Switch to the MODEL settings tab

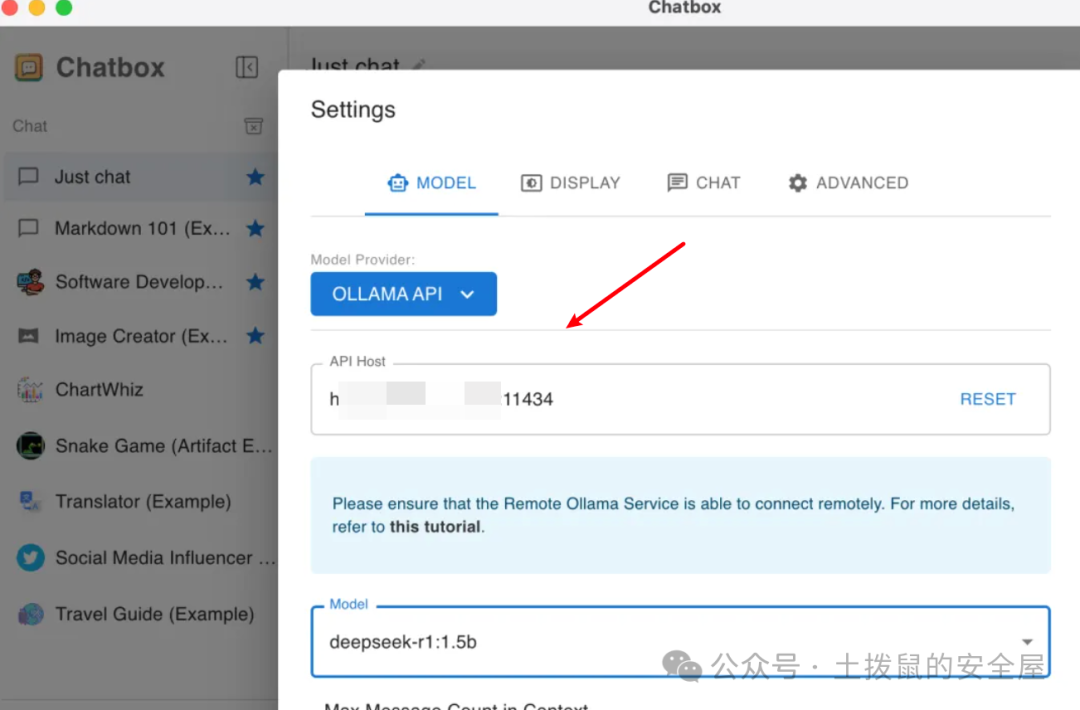coord(431,183)
